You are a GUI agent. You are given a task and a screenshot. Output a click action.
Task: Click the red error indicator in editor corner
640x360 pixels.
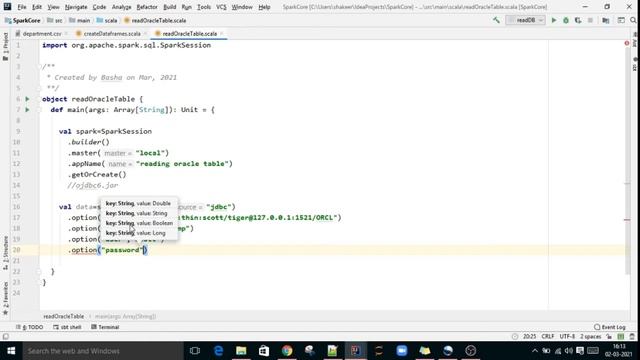point(627,43)
